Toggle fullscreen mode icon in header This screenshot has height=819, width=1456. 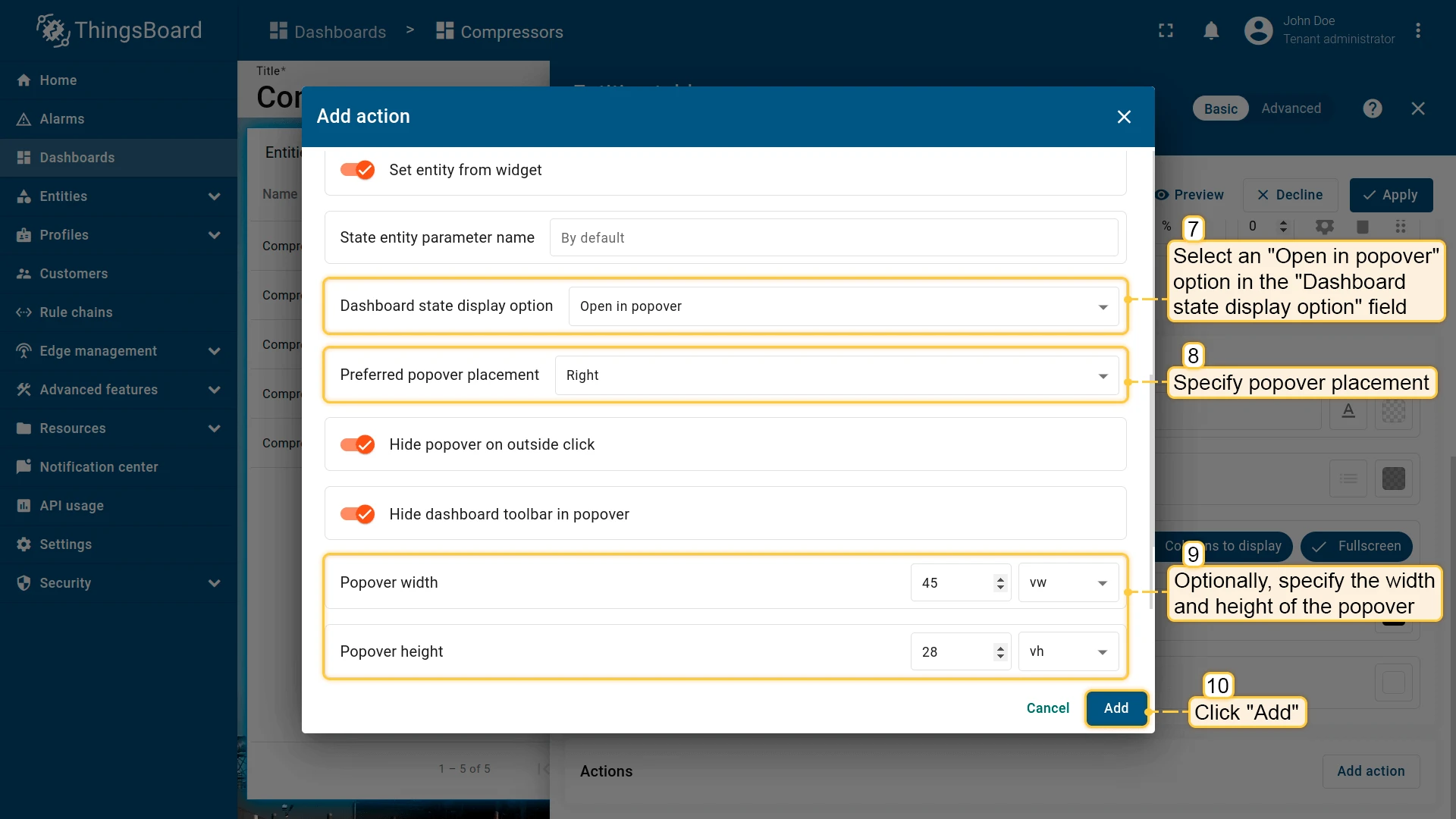click(1166, 31)
